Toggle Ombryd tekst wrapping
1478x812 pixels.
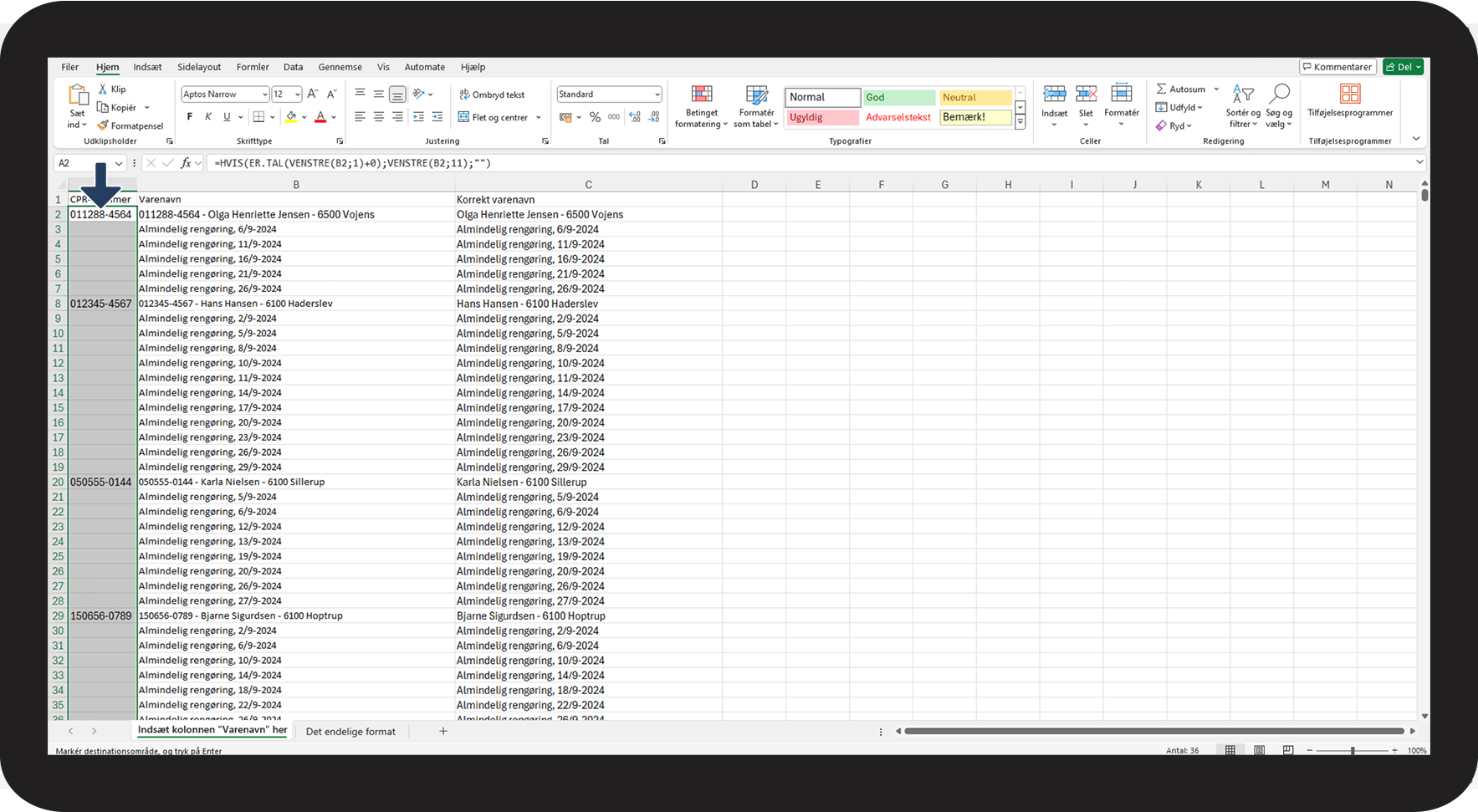[x=492, y=94]
